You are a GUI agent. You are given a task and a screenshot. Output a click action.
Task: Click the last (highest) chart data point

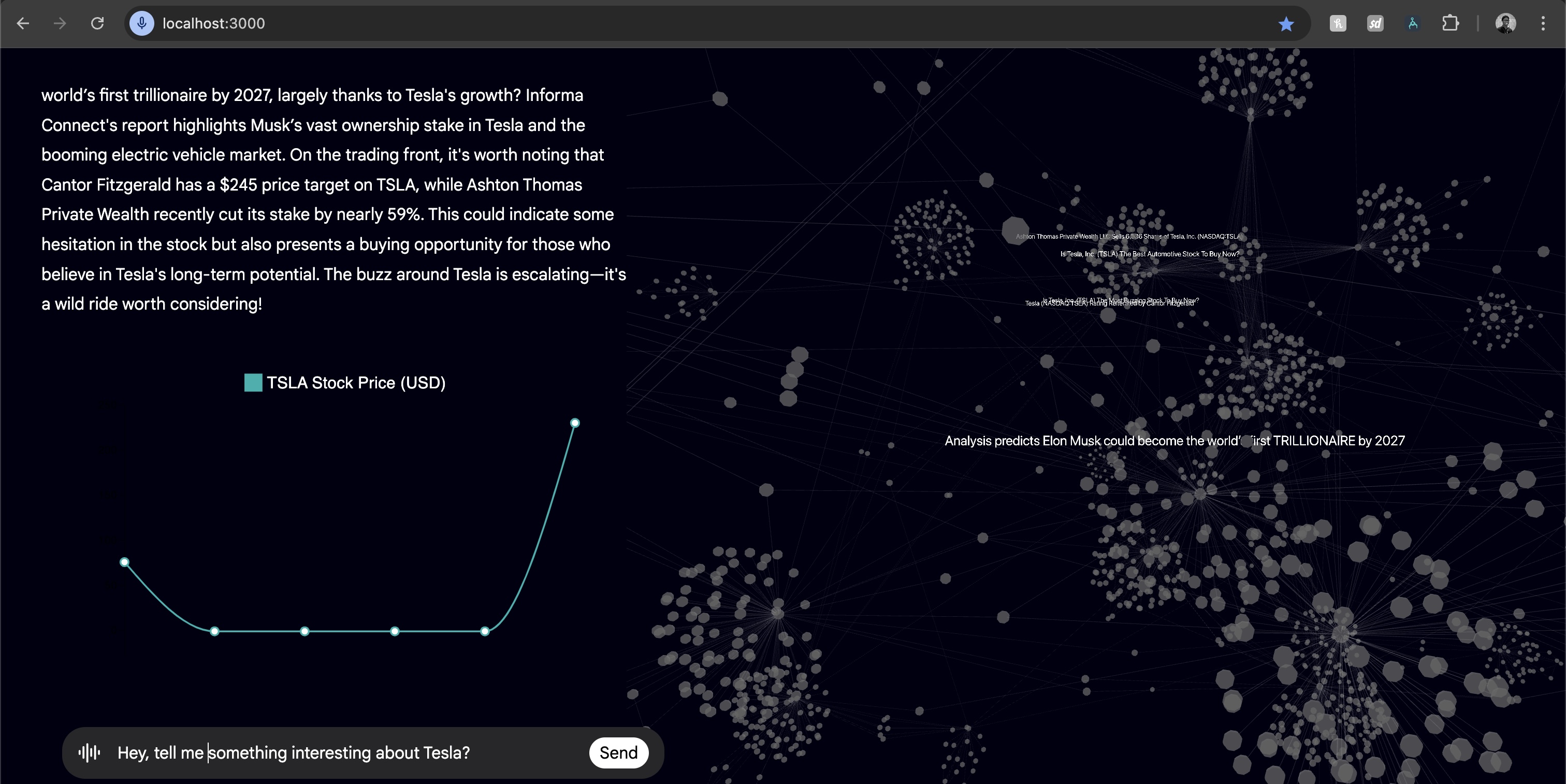pos(574,423)
